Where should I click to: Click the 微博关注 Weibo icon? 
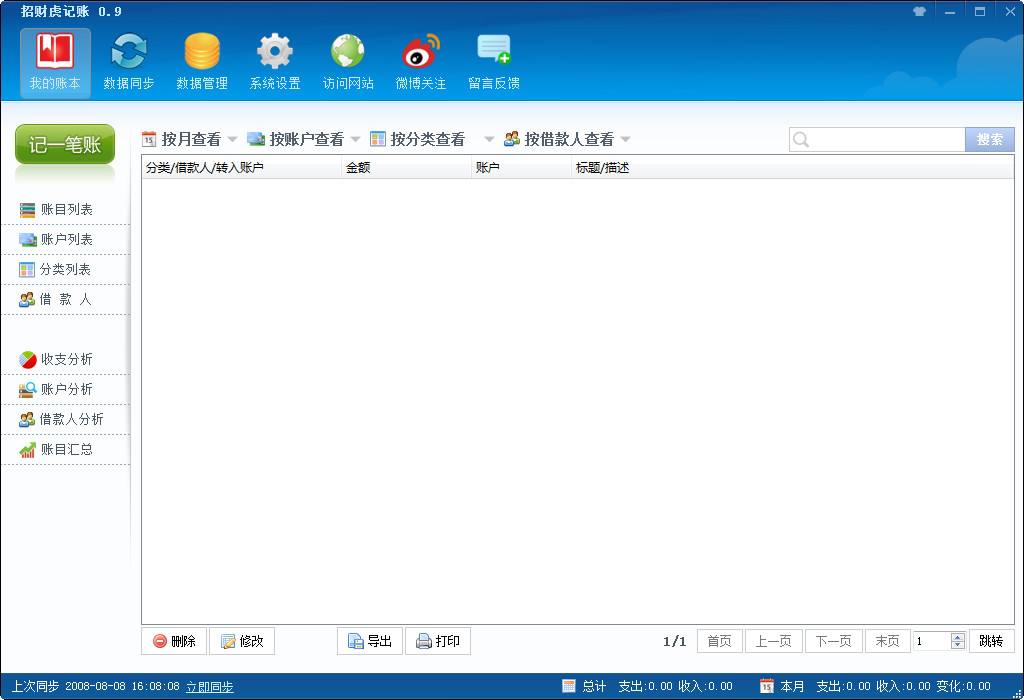pyautogui.click(x=421, y=51)
